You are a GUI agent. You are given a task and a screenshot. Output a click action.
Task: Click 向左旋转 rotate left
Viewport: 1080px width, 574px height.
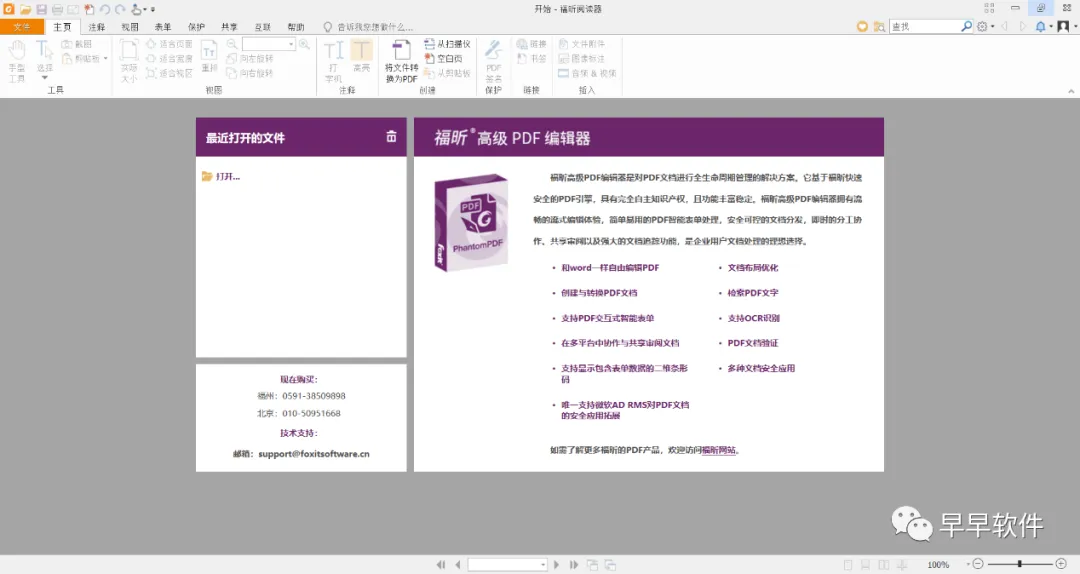pyautogui.click(x=250, y=59)
